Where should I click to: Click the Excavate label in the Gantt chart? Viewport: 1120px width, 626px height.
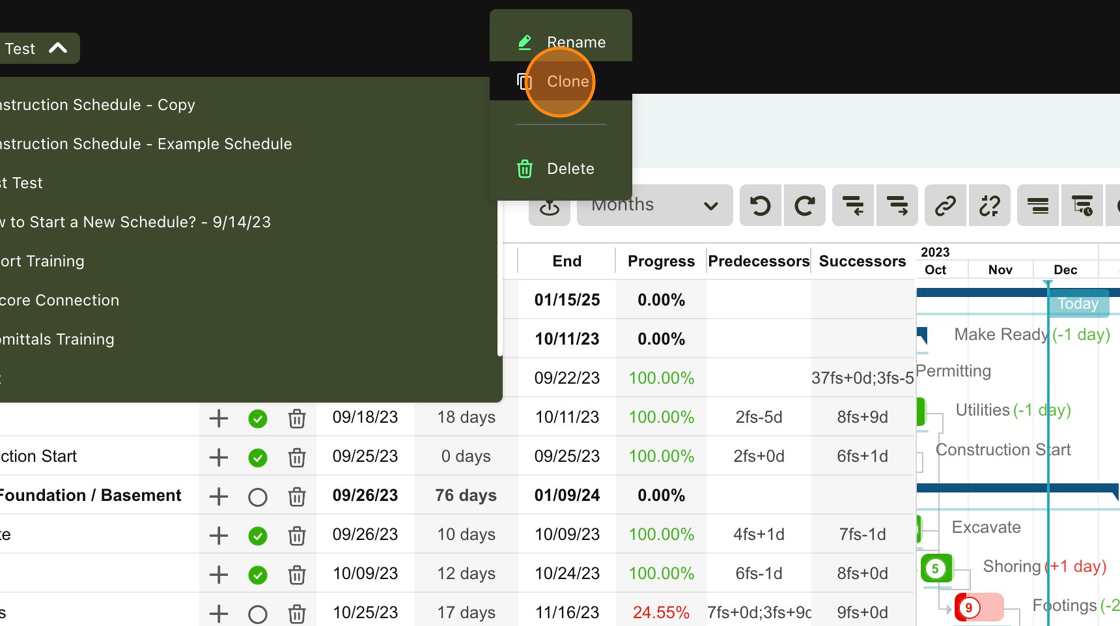click(x=986, y=527)
